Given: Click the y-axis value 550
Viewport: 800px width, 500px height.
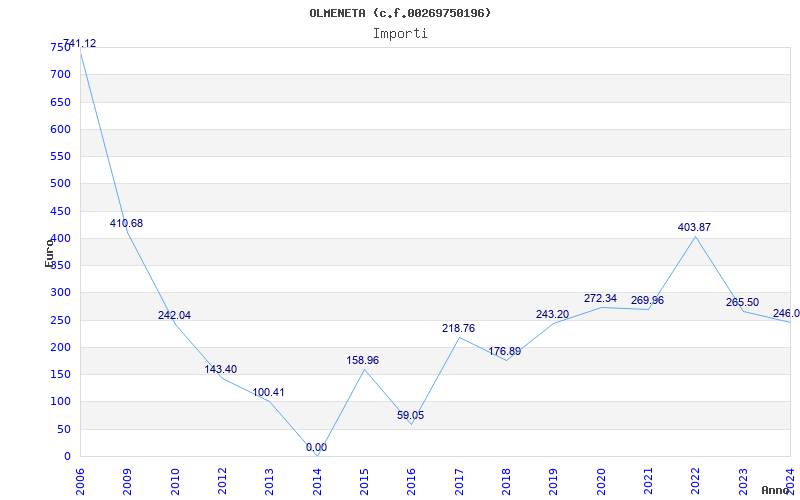Looking at the screenshot, I should (x=60, y=156).
